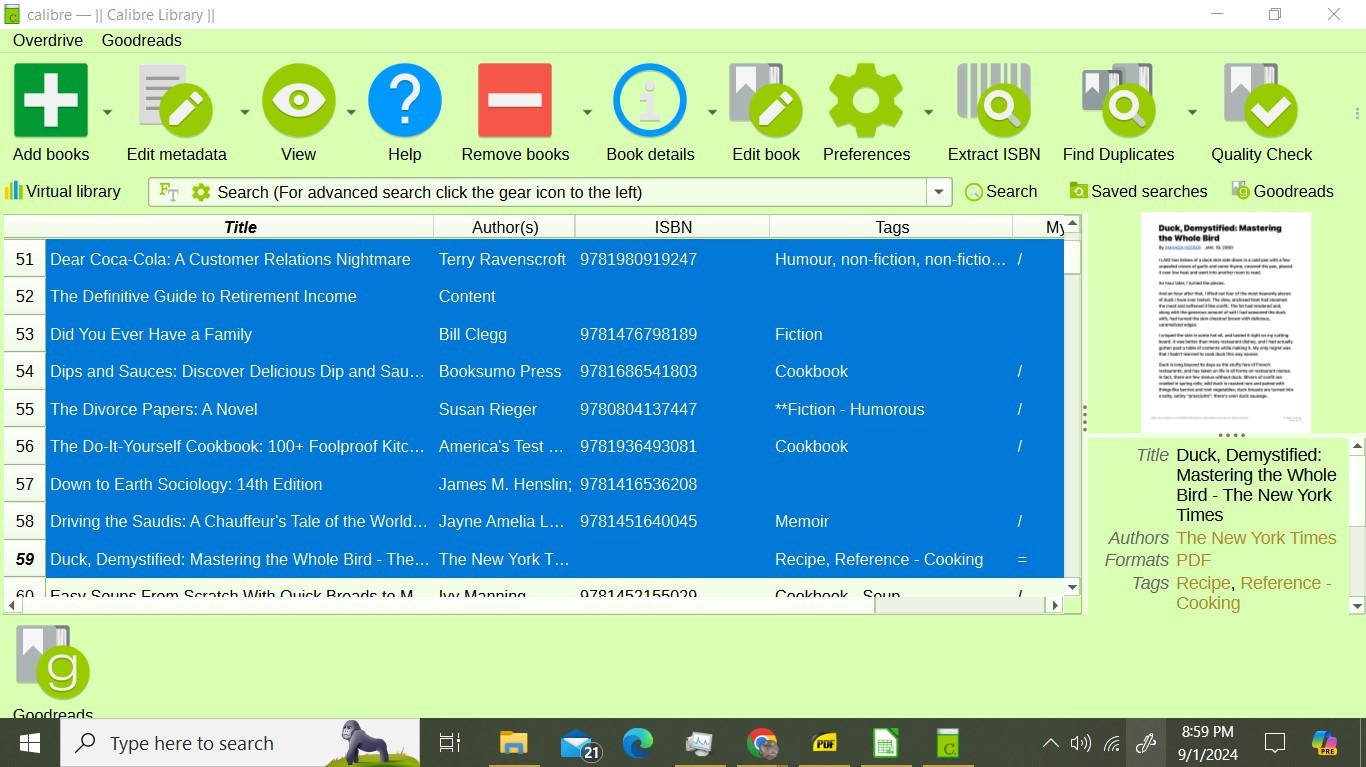Open File Explorer from taskbar

point(513,743)
